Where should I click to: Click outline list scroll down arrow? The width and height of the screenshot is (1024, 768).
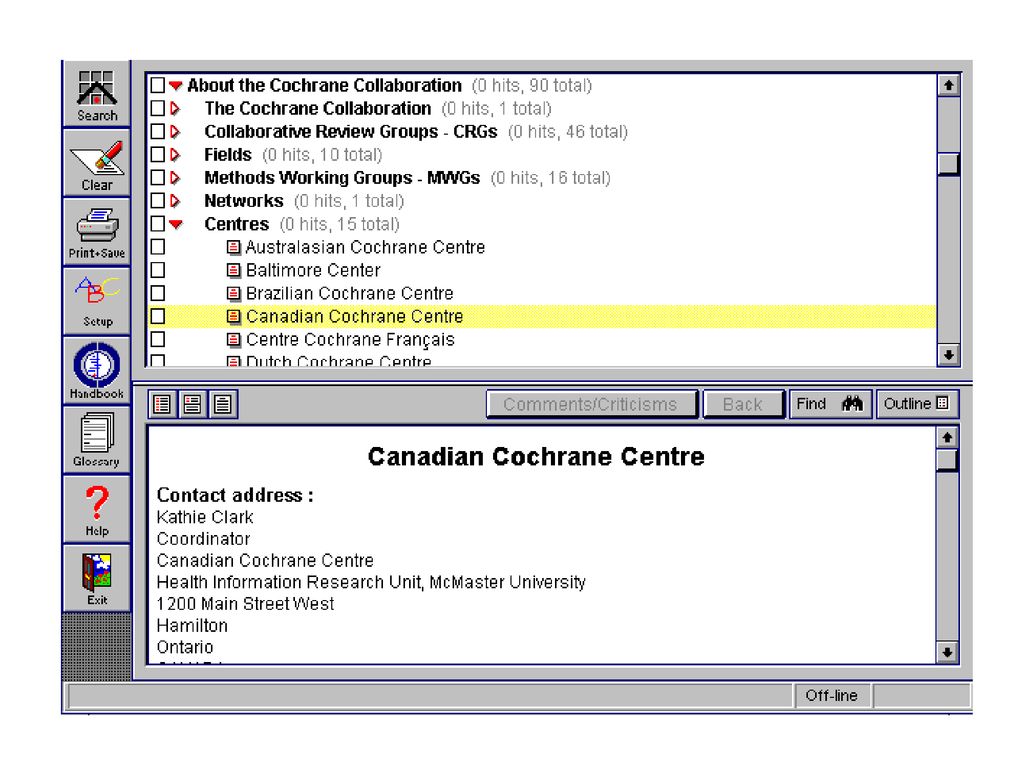click(x=948, y=355)
